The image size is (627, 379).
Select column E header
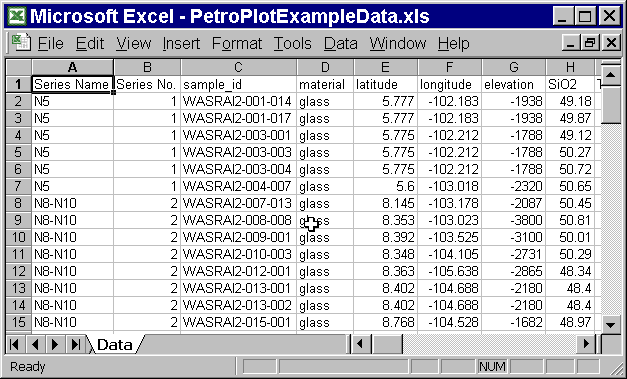(385, 67)
